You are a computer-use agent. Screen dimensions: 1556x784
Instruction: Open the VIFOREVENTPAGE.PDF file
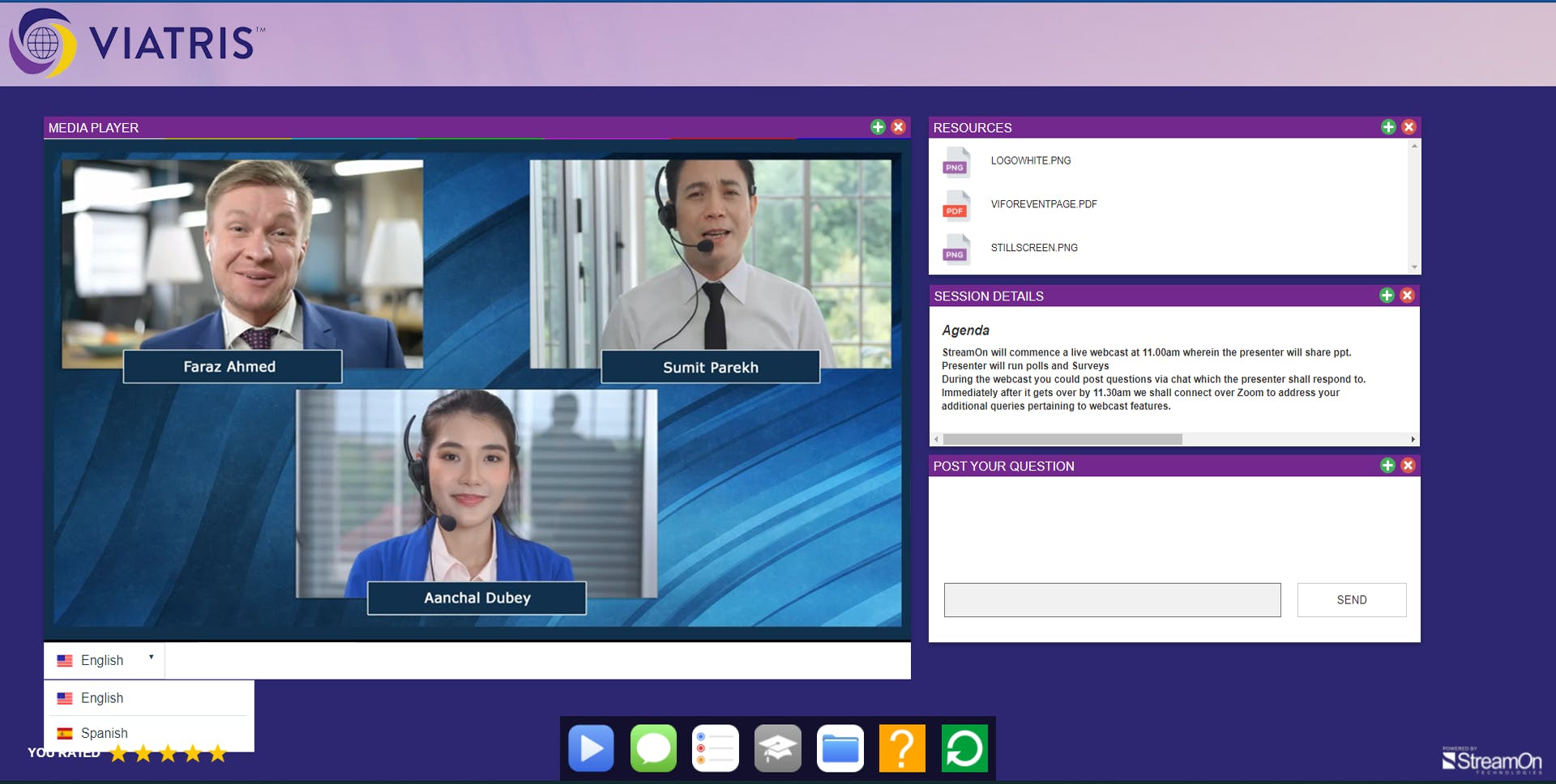pos(1043,204)
